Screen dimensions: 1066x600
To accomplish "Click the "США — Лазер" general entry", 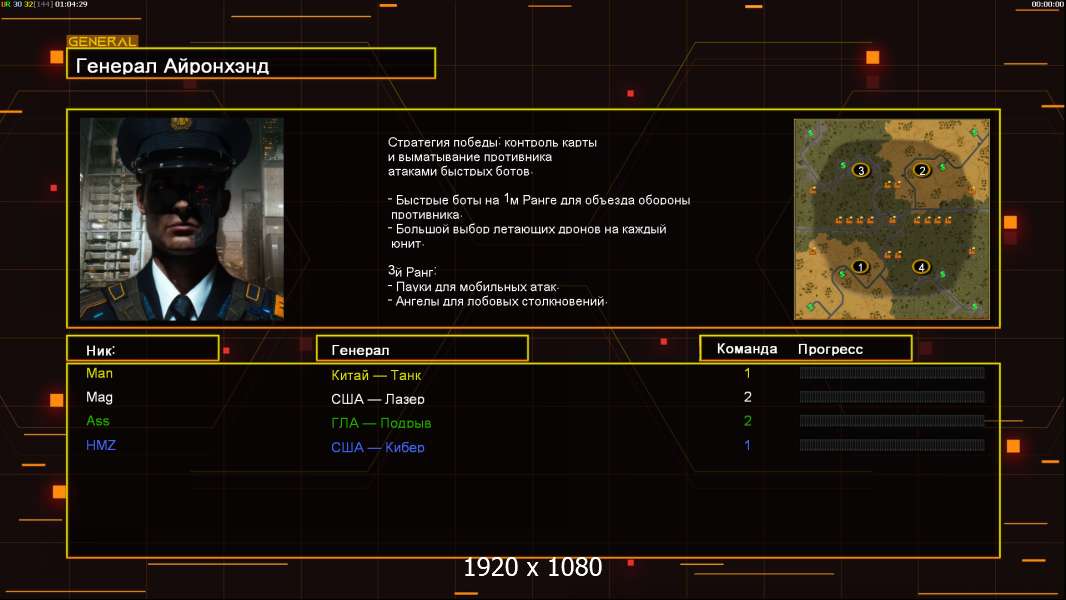I will (x=377, y=399).
